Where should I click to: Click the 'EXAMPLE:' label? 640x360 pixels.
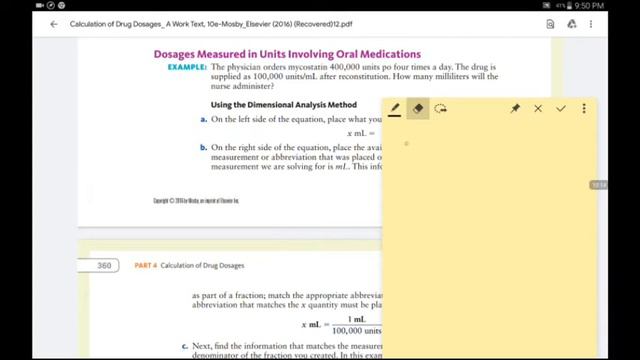[x=187, y=67]
